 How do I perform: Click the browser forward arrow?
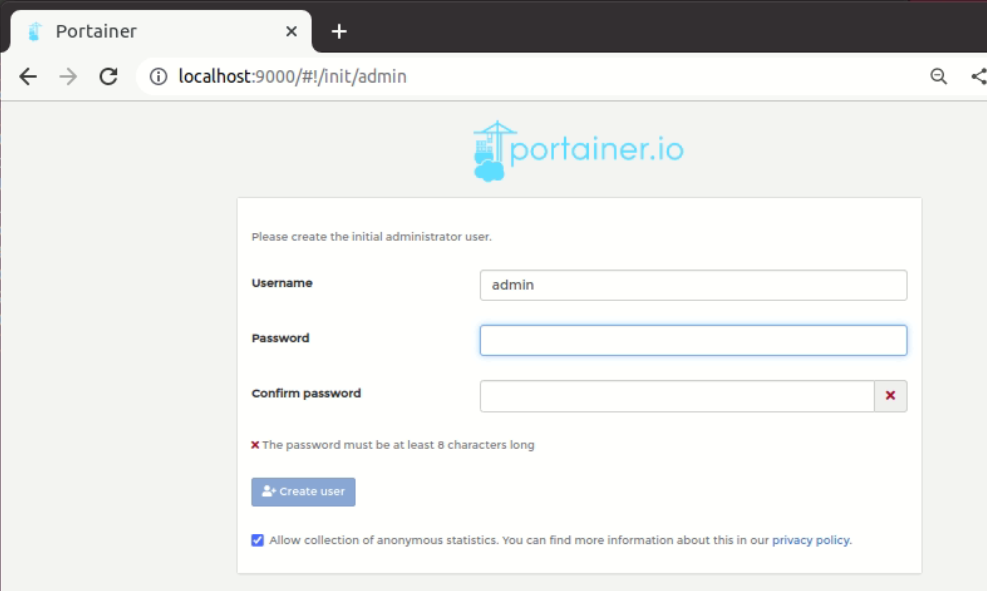click(68, 76)
